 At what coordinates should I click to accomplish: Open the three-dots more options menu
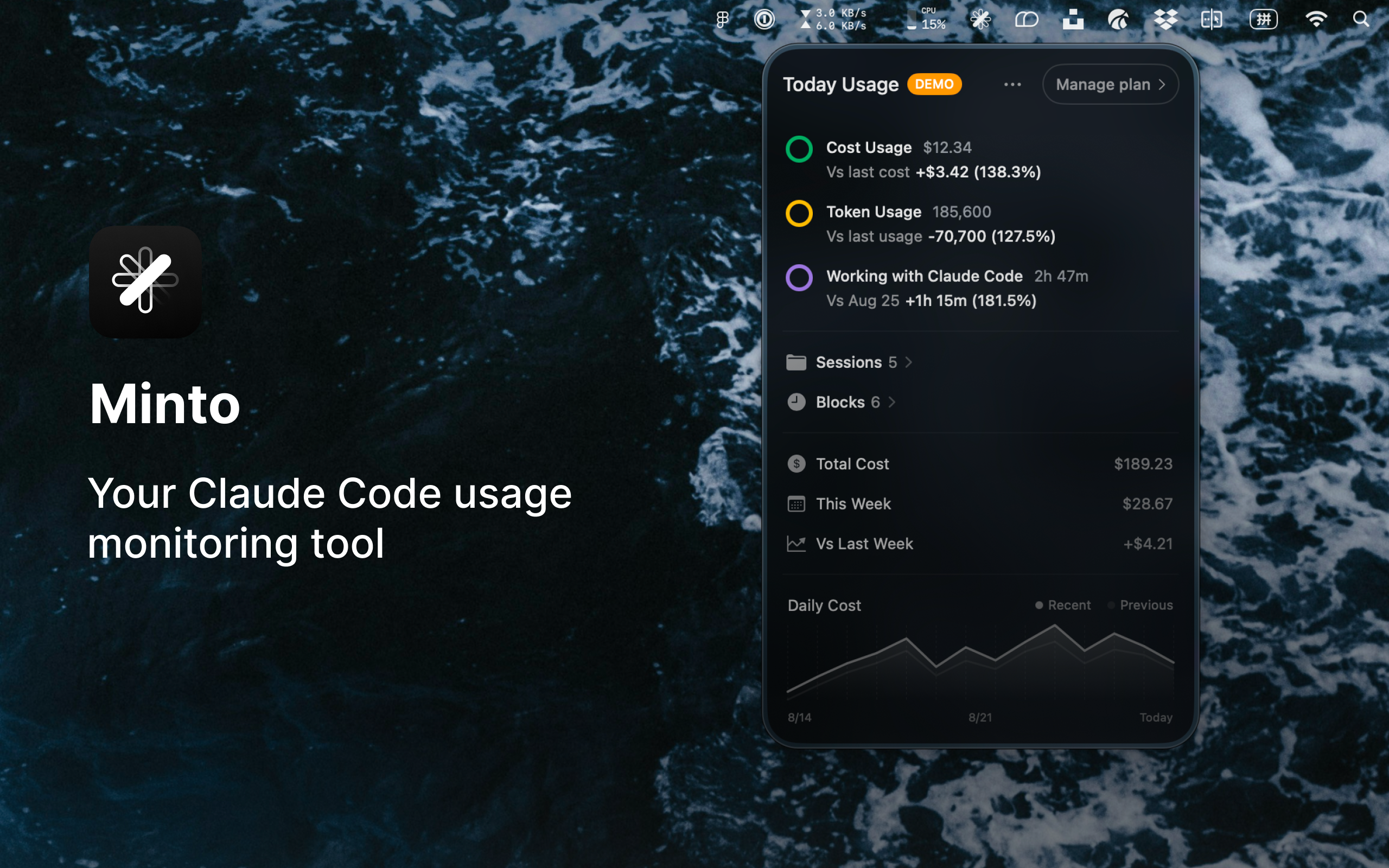[x=1012, y=85]
